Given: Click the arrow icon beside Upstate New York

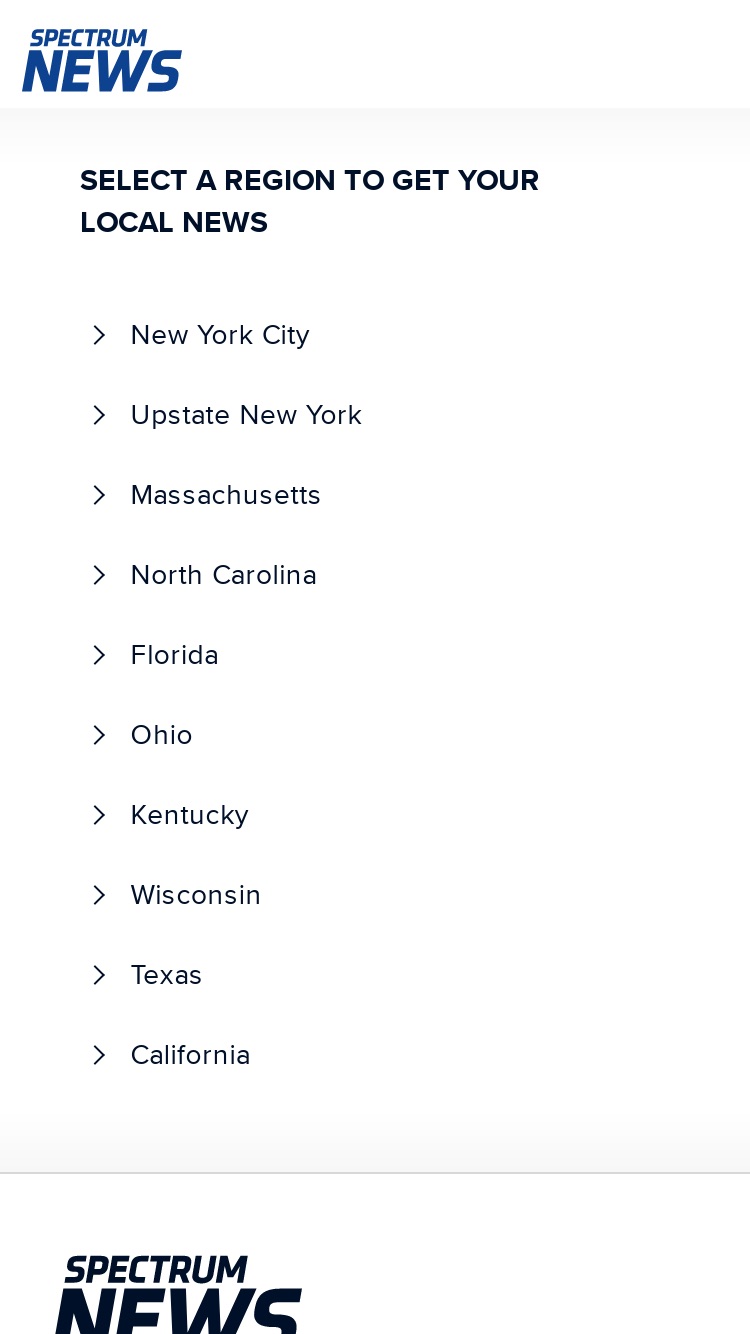Looking at the screenshot, I should click(x=99, y=415).
